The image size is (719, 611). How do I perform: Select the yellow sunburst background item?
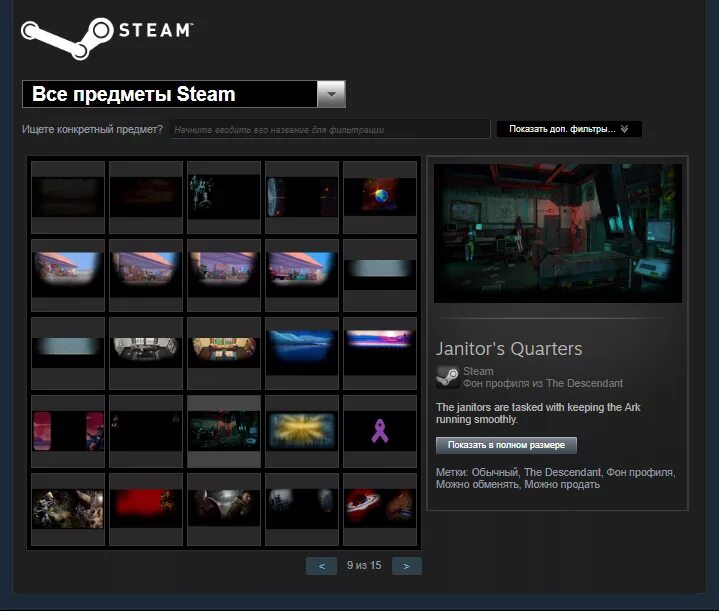(302, 431)
